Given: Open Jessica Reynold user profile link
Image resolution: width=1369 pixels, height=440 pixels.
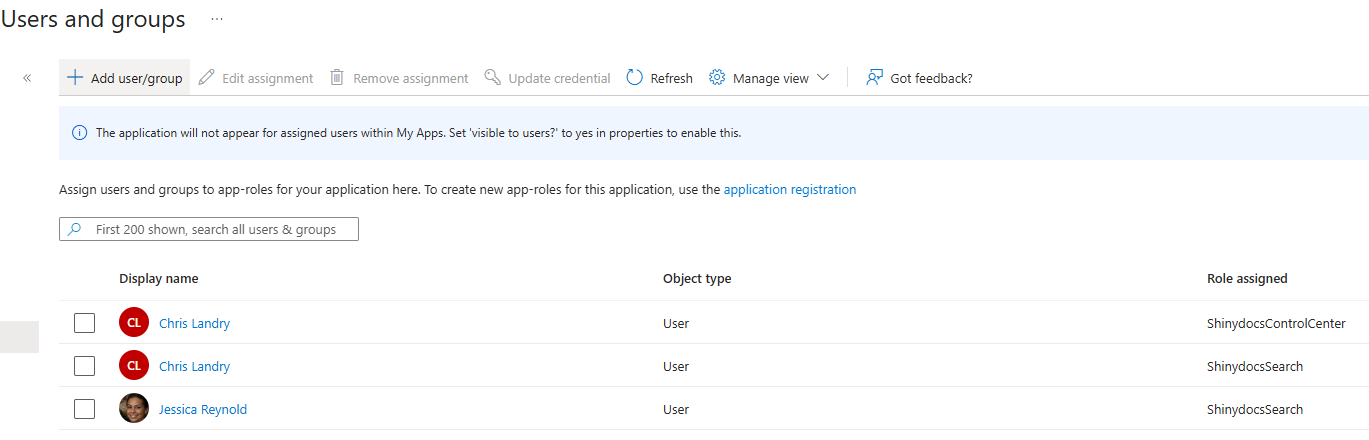Looking at the screenshot, I should click(x=203, y=409).
